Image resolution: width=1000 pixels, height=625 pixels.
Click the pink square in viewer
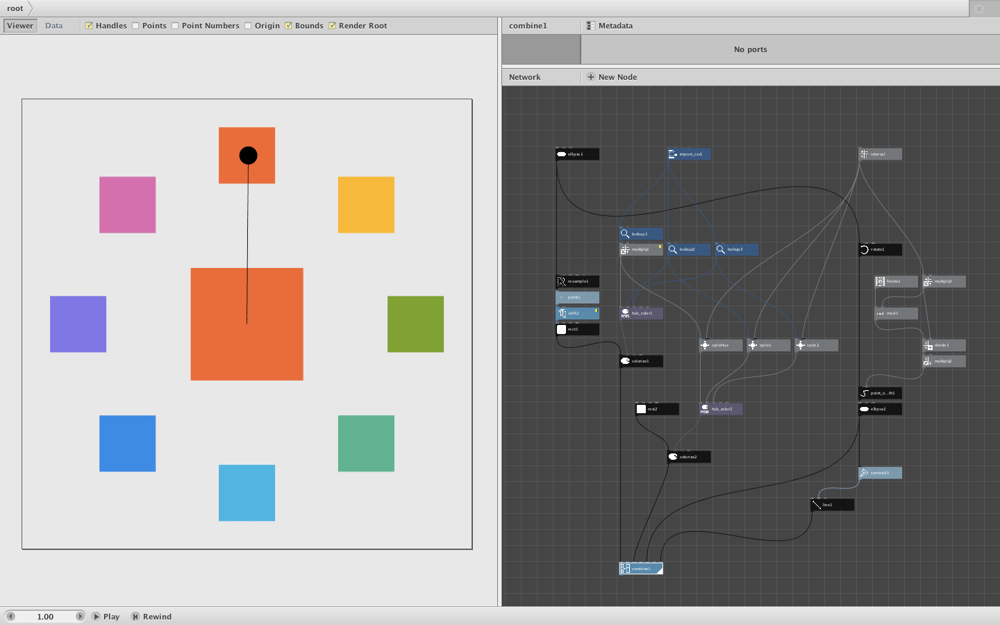coord(128,205)
